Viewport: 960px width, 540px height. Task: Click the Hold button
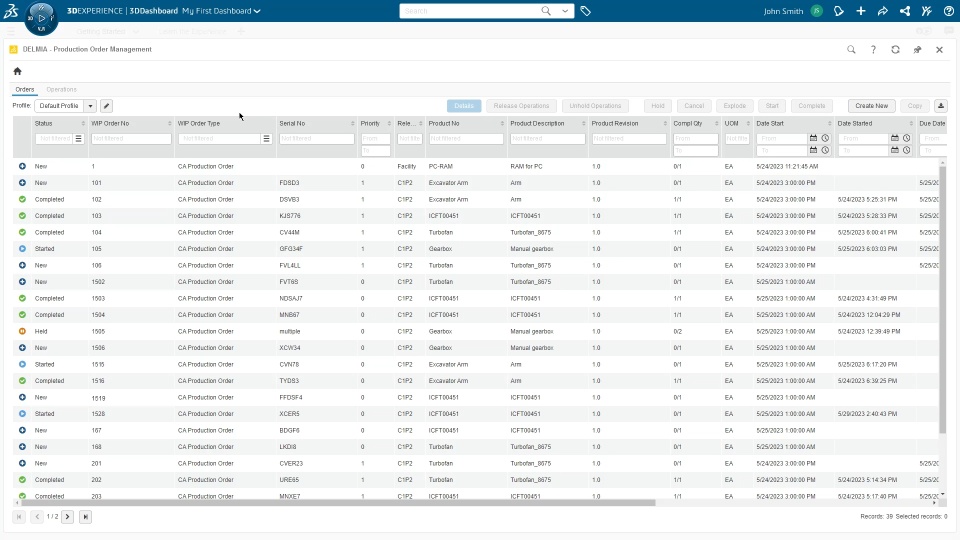pyautogui.click(x=658, y=106)
